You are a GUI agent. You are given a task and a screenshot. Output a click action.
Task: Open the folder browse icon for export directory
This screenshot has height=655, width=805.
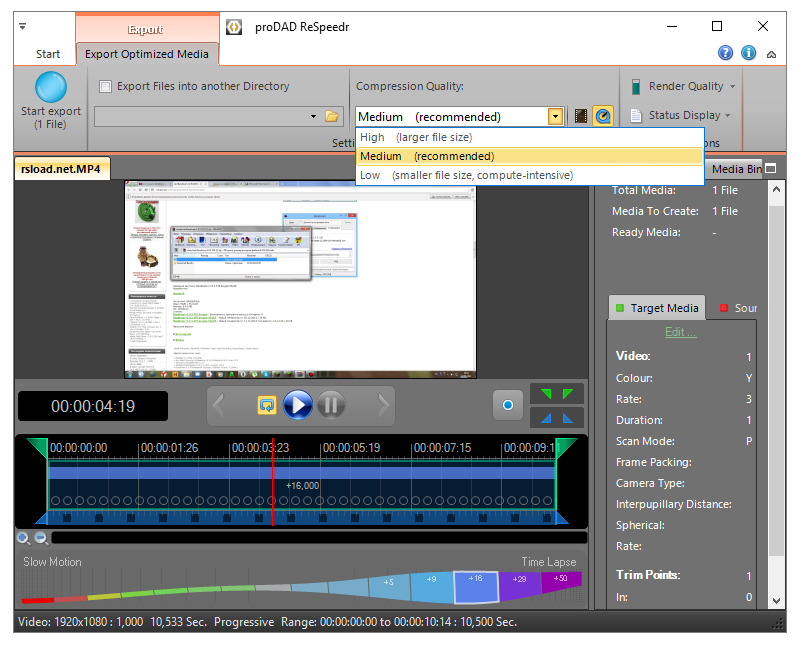point(332,117)
